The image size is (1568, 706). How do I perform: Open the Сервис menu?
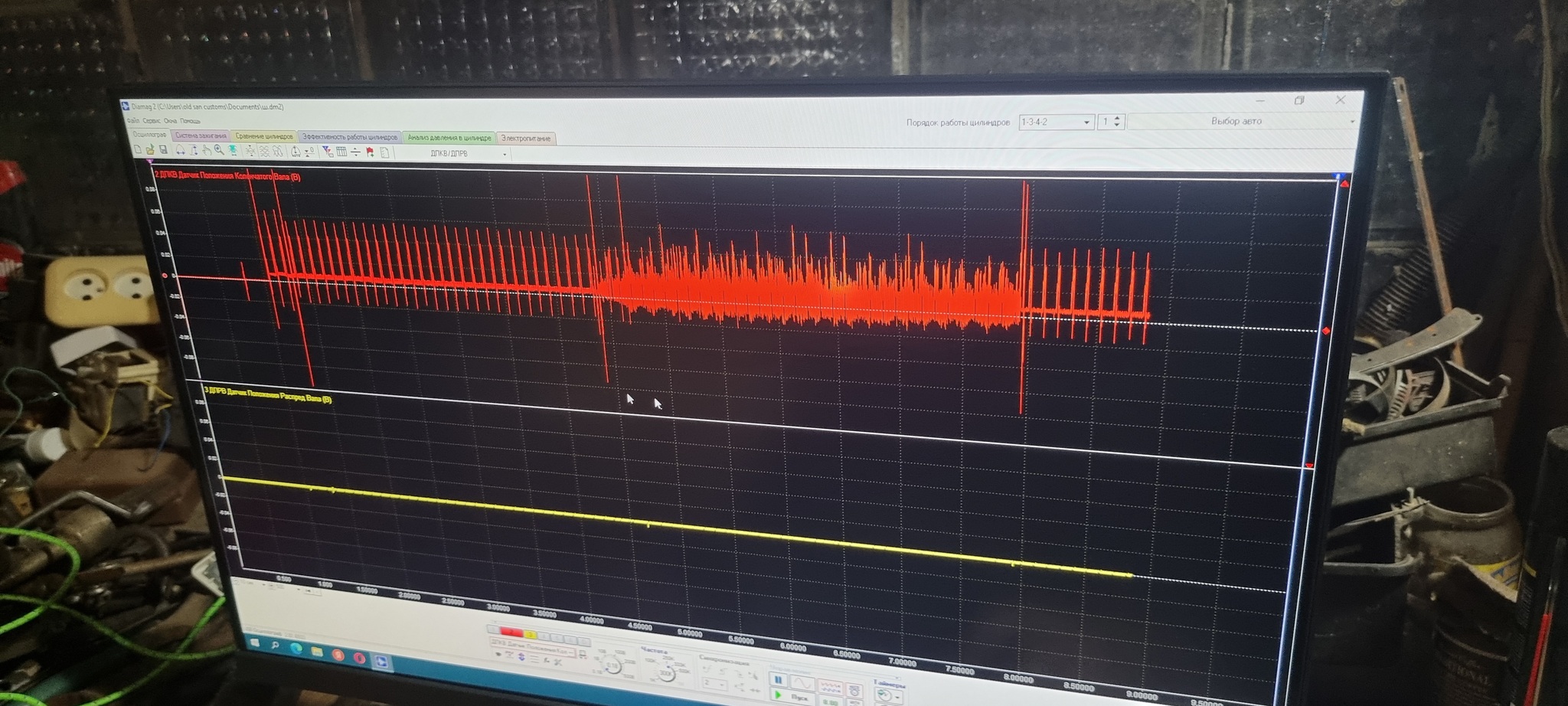[151, 121]
